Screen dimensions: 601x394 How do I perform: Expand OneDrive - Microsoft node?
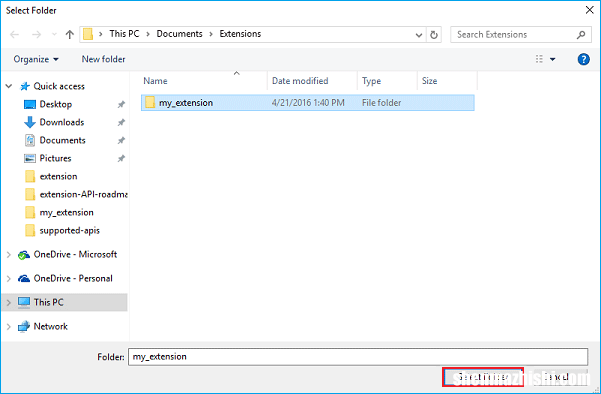click(8, 254)
